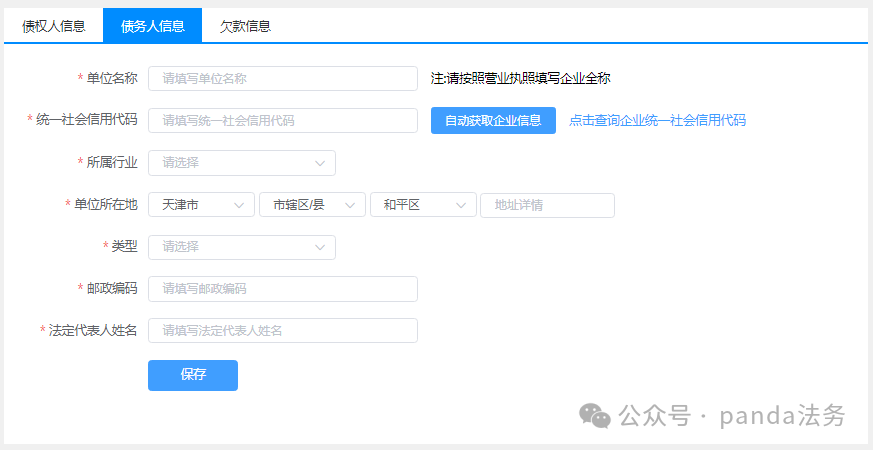The height and width of the screenshot is (450, 873).
Task: Switch to the 债权人信息 tab
Action: click(x=54, y=26)
